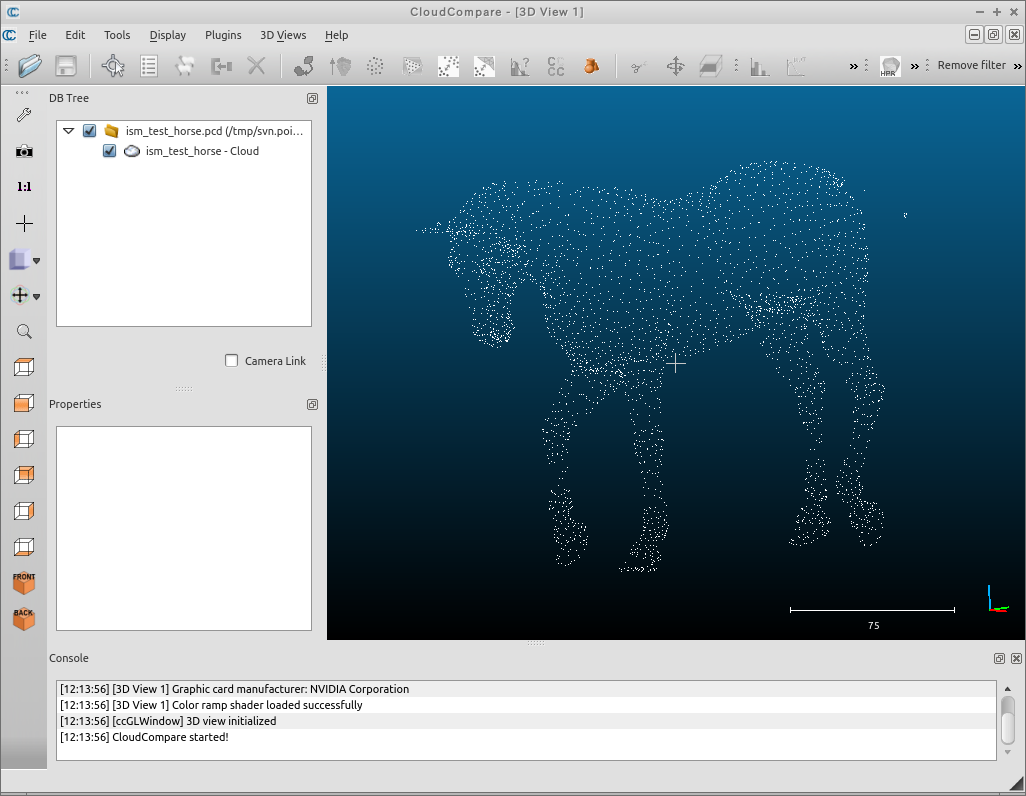This screenshot has height=796, width=1026.
Task: Open the view projection cube dropdown arrow
Action: (x=37, y=261)
